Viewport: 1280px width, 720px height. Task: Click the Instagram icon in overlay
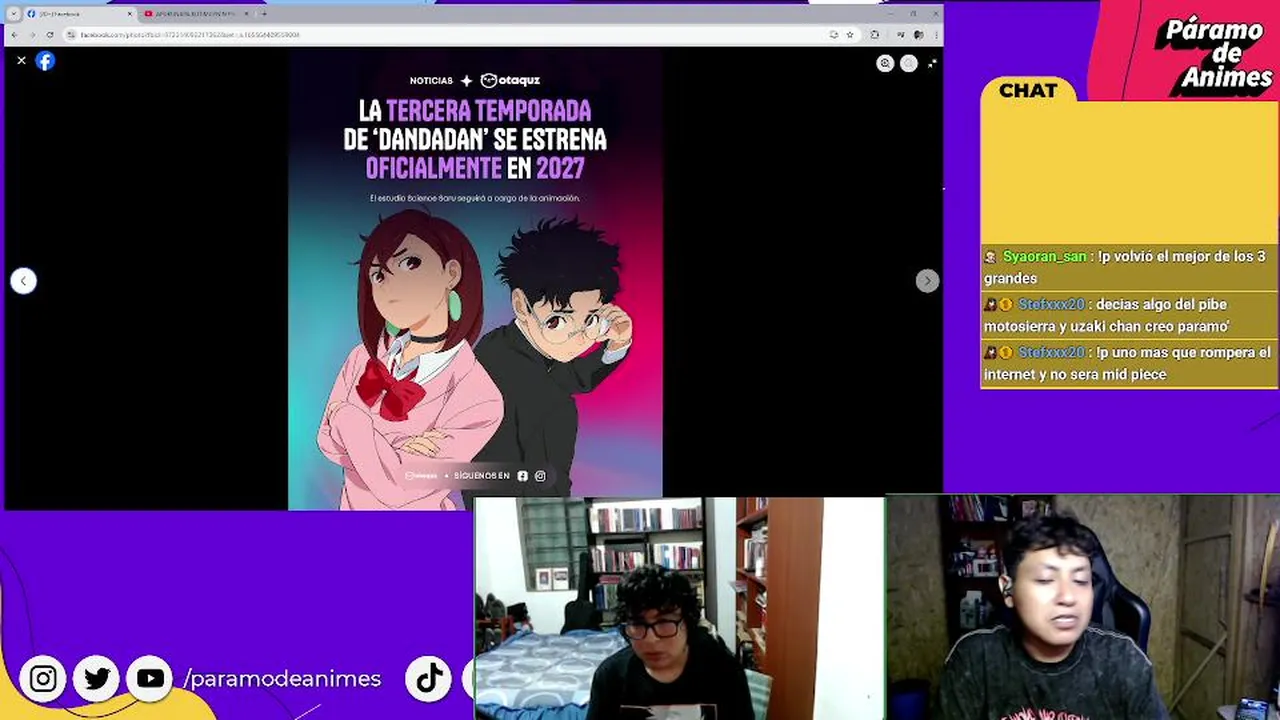point(43,679)
